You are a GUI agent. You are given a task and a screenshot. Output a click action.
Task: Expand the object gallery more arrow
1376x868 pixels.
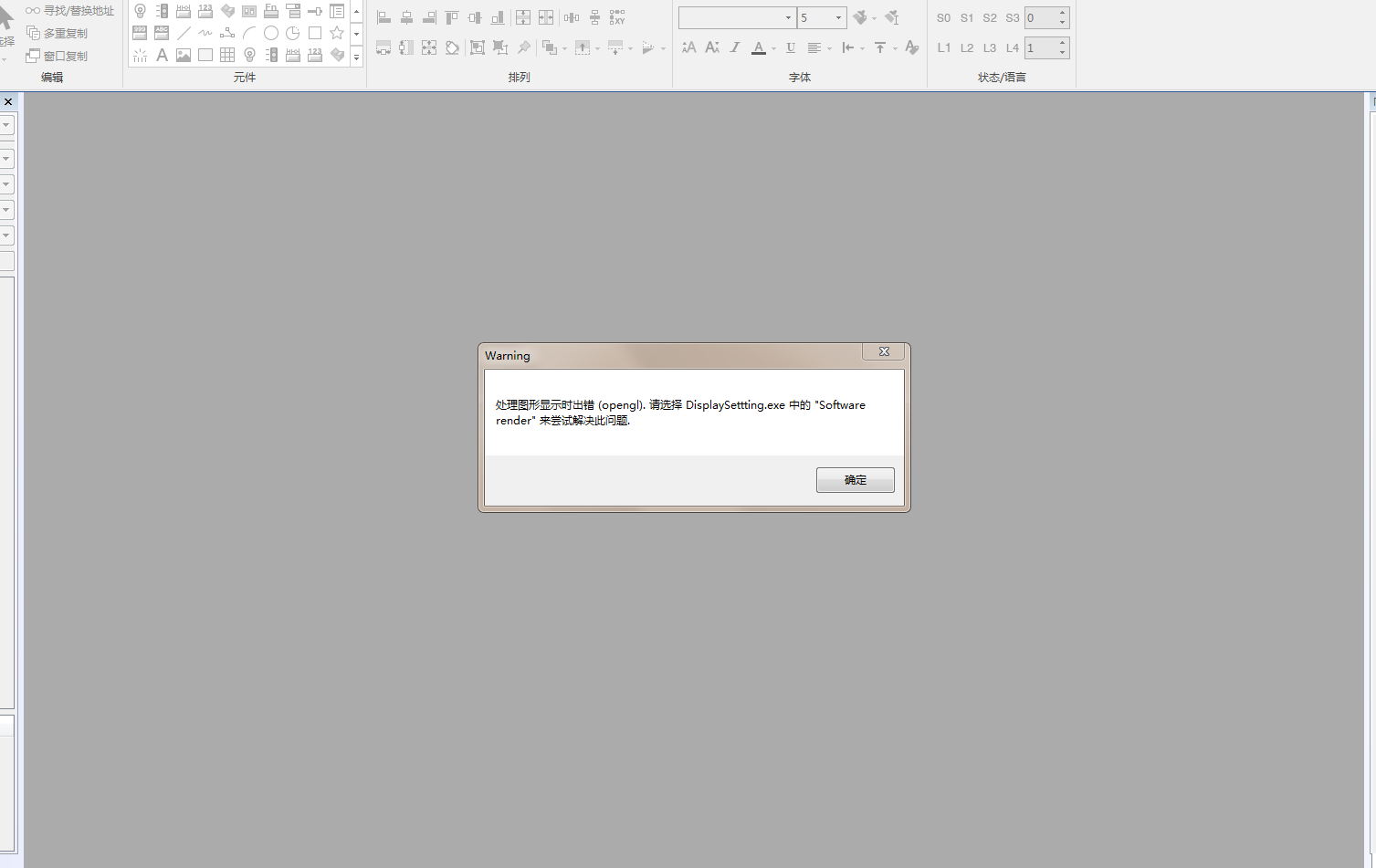click(x=356, y=57)
